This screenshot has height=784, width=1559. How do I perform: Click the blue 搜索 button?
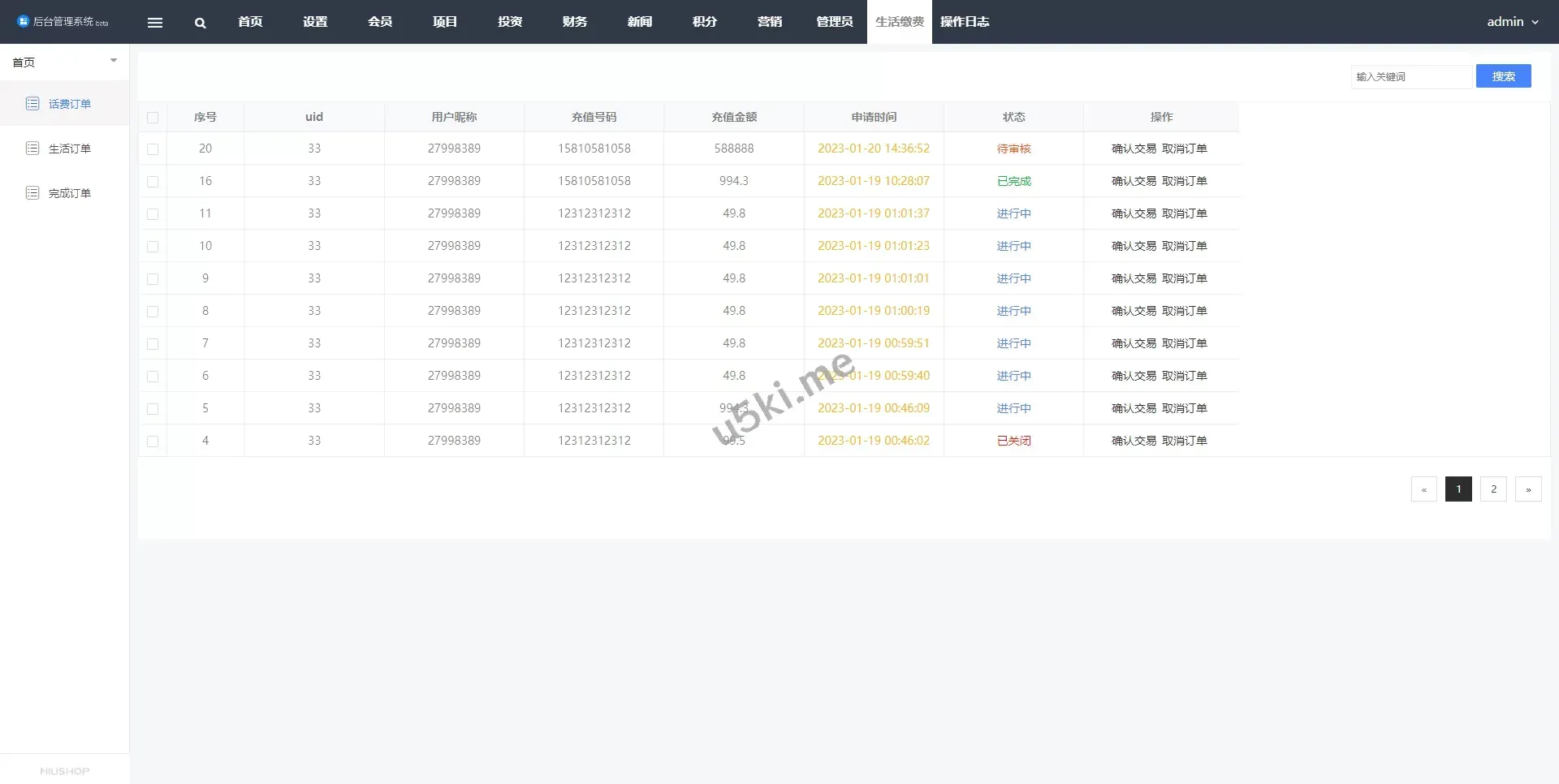(x=1503, y=76)
